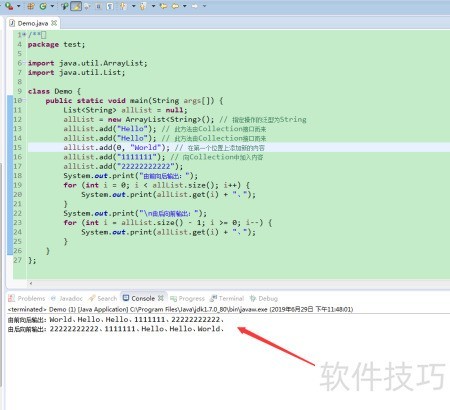Open the Run Last Tool dropdown arrow
Image resolution: width=450 pixels, height=410 pixels.
click(18, 6)
